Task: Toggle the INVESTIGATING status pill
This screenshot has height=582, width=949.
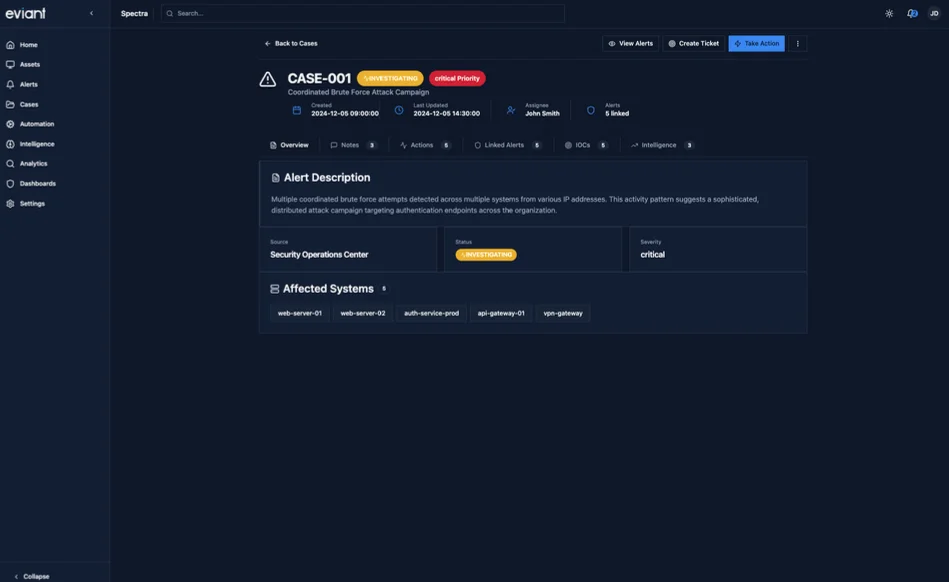Action: tap(390, 76)
